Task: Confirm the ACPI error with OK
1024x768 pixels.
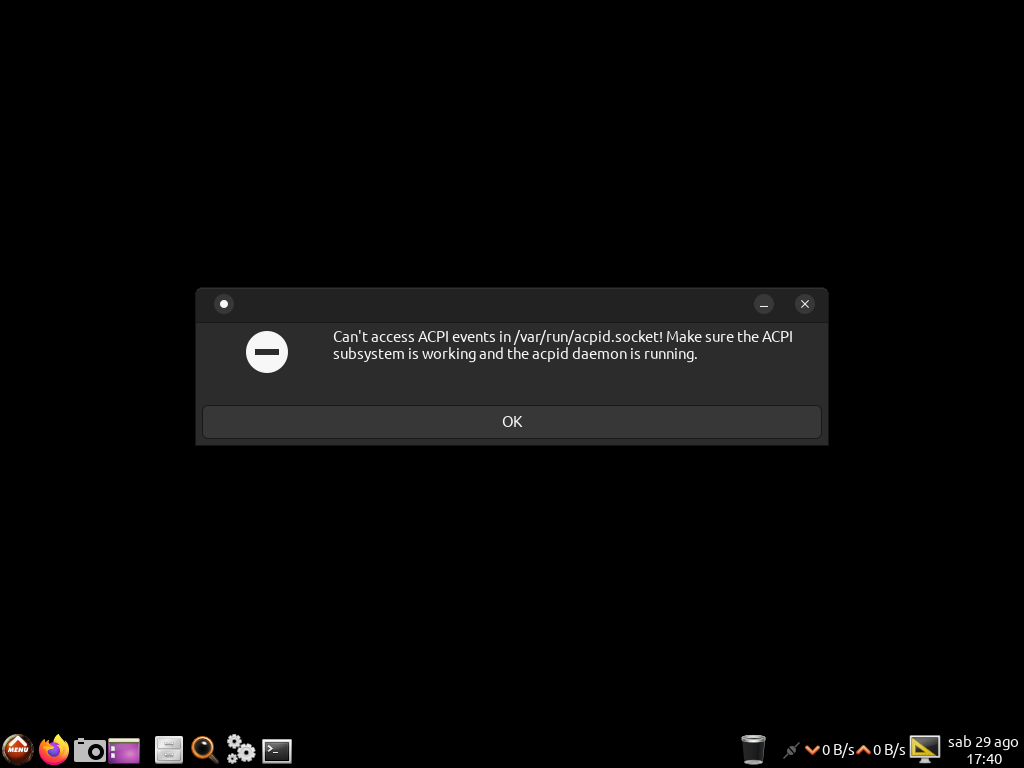Action: pos(511,422)
